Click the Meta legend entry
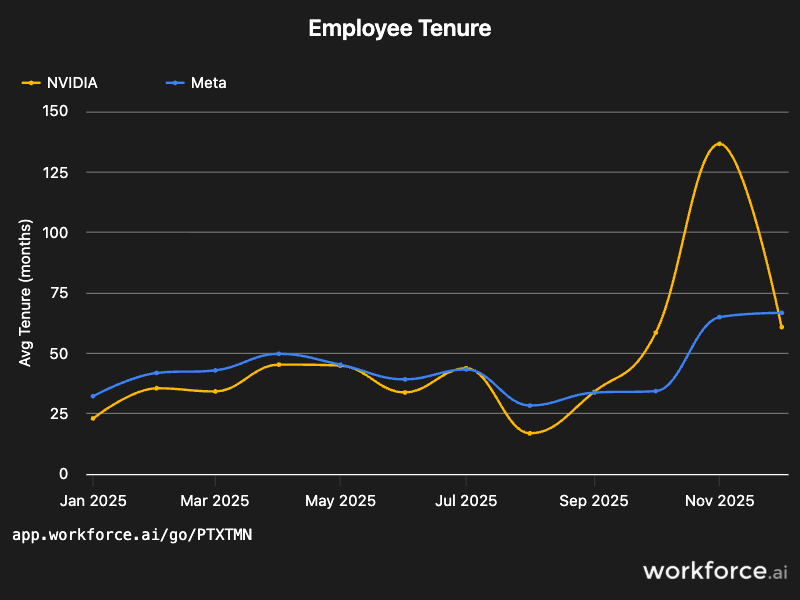 [196, 83]
